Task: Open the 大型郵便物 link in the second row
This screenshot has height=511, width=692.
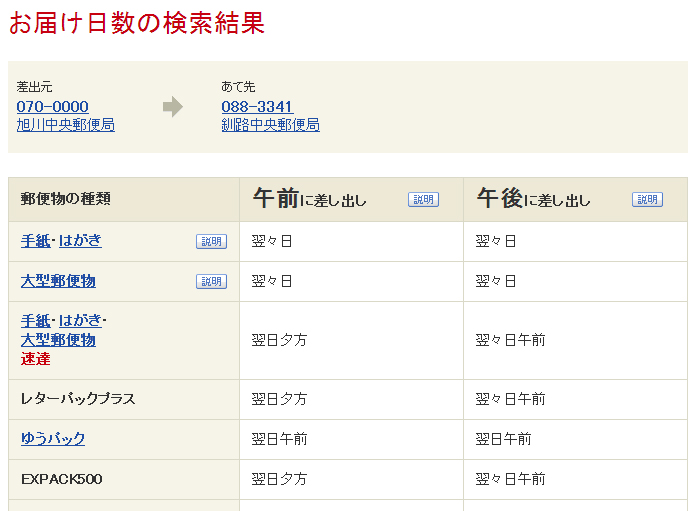Action: pos(58,281)
